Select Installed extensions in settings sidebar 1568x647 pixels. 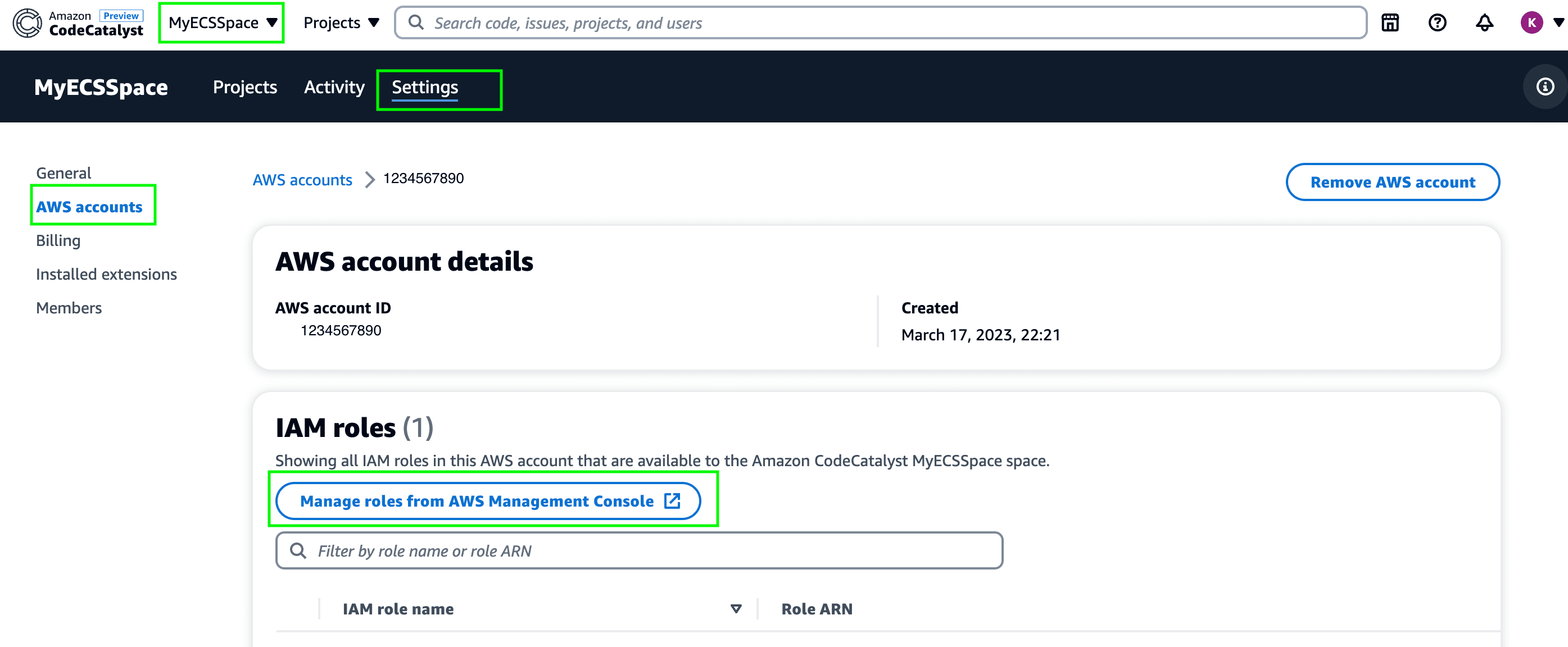coord(107,274)
